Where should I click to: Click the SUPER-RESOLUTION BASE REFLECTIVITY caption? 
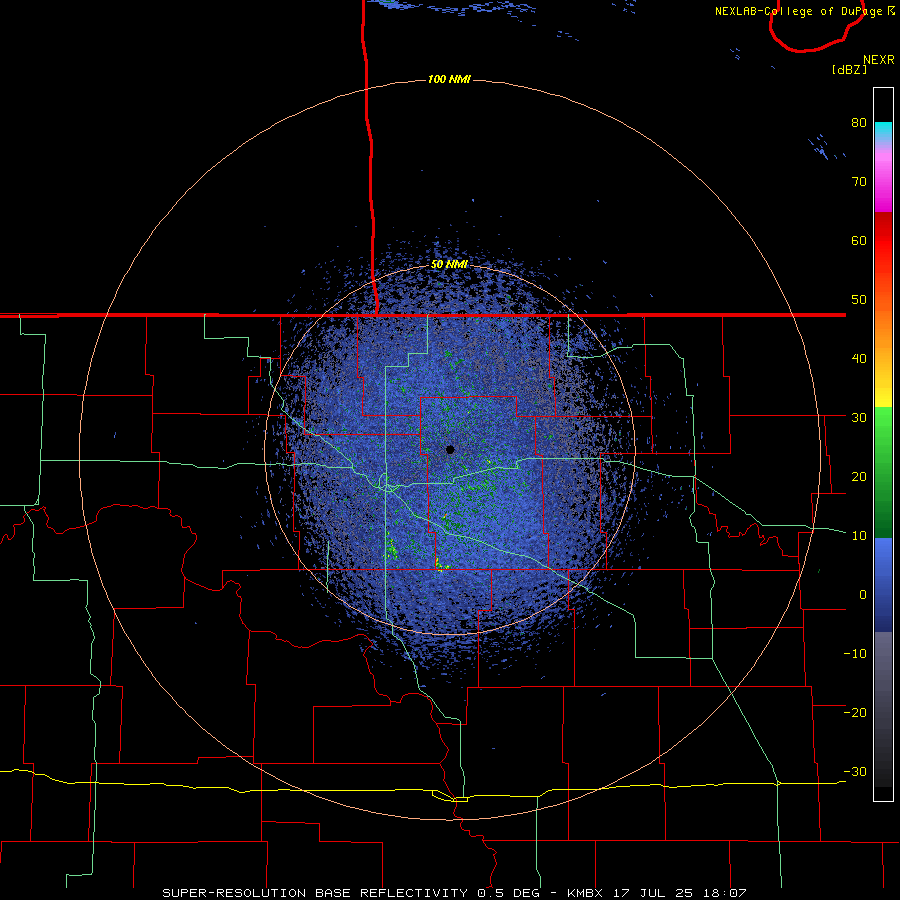tap(315, 893)
